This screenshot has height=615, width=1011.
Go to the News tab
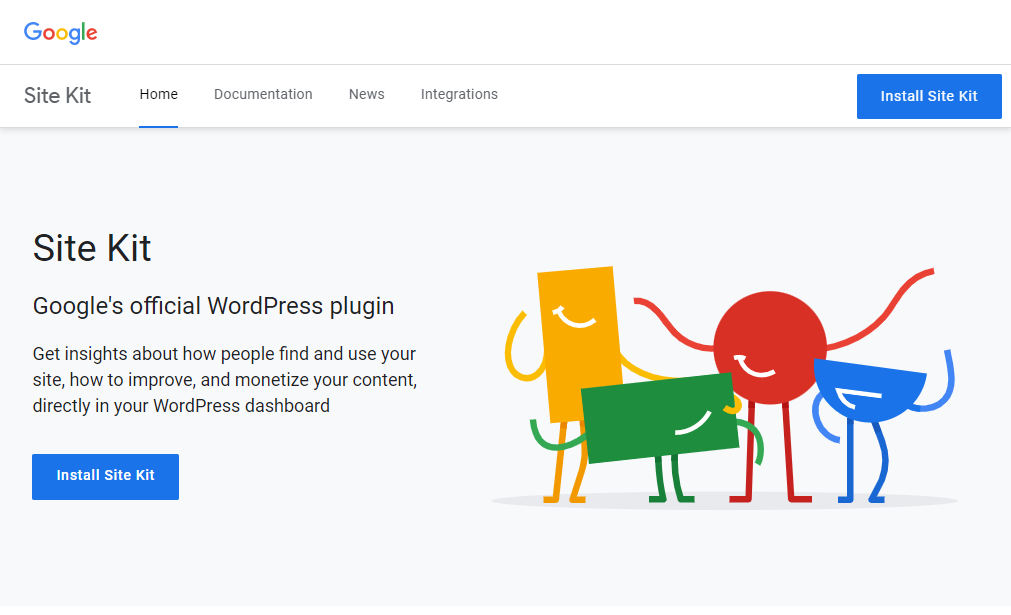click(367, 94)
